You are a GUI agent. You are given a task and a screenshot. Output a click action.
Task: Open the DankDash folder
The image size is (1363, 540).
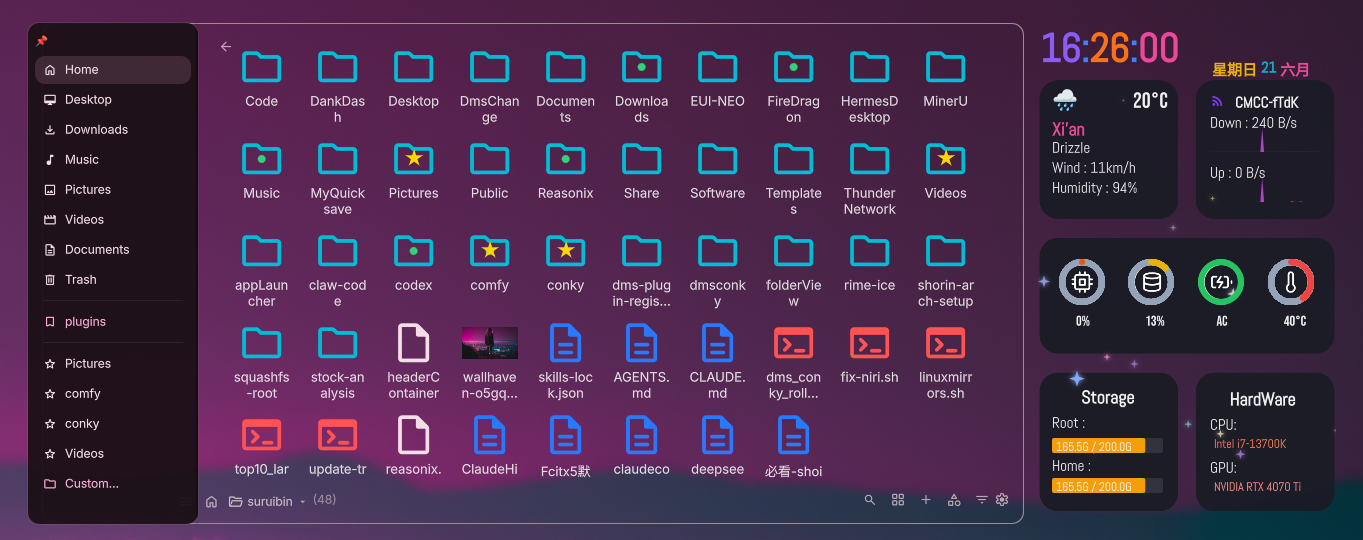tap(338, 86)
